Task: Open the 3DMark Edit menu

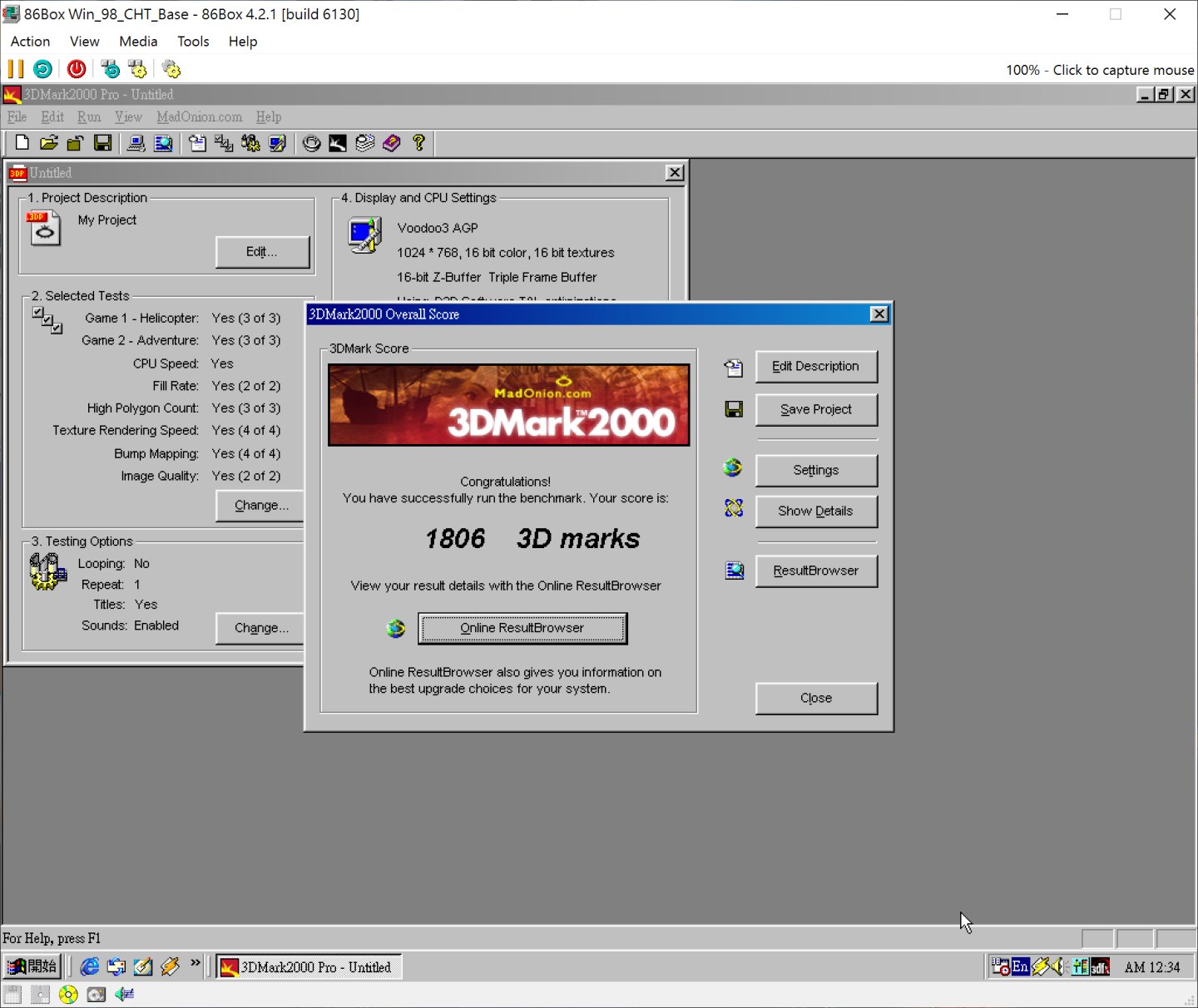Action: click(x=52, y=117)
